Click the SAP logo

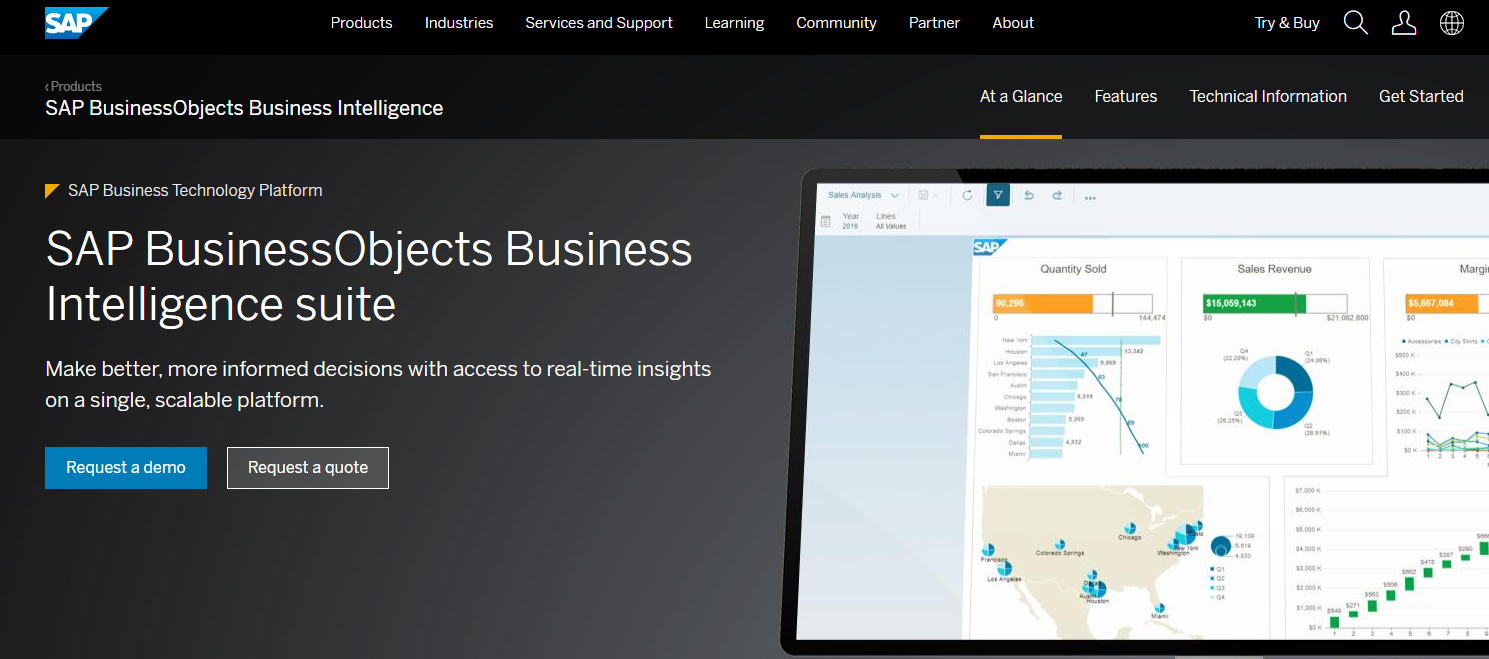[70, 22]
